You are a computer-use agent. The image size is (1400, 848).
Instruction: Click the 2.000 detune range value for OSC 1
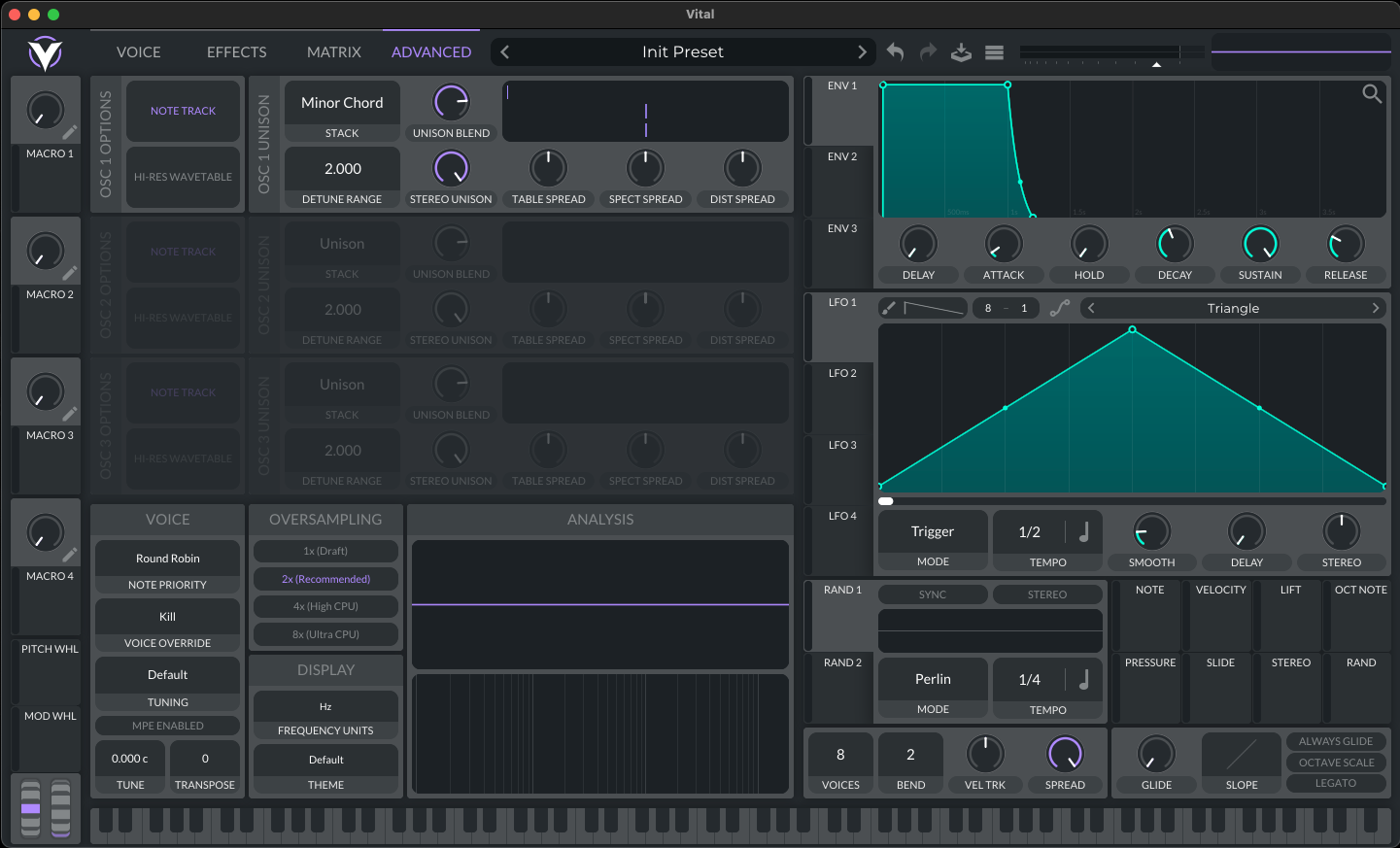[x=342, y=169]
